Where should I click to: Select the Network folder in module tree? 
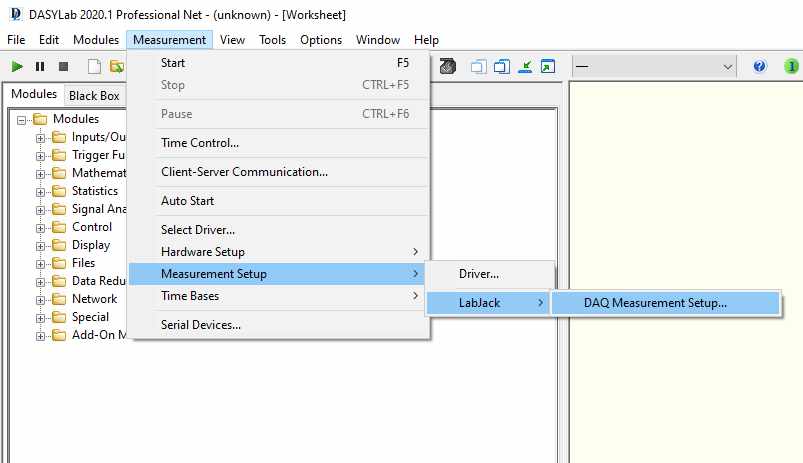coord(94,299)
